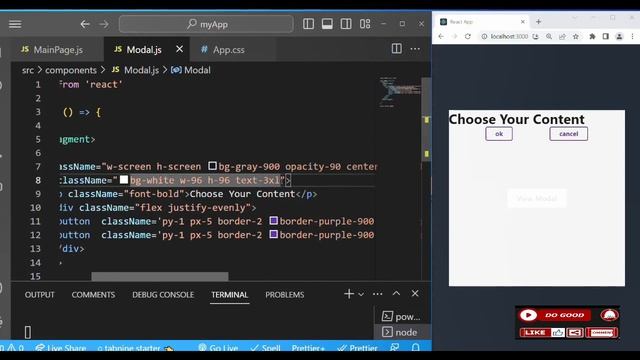The height and width of the screenshot is (360, 640).
Task: Toggle the browser side panel icon
Action: [606, 36]
